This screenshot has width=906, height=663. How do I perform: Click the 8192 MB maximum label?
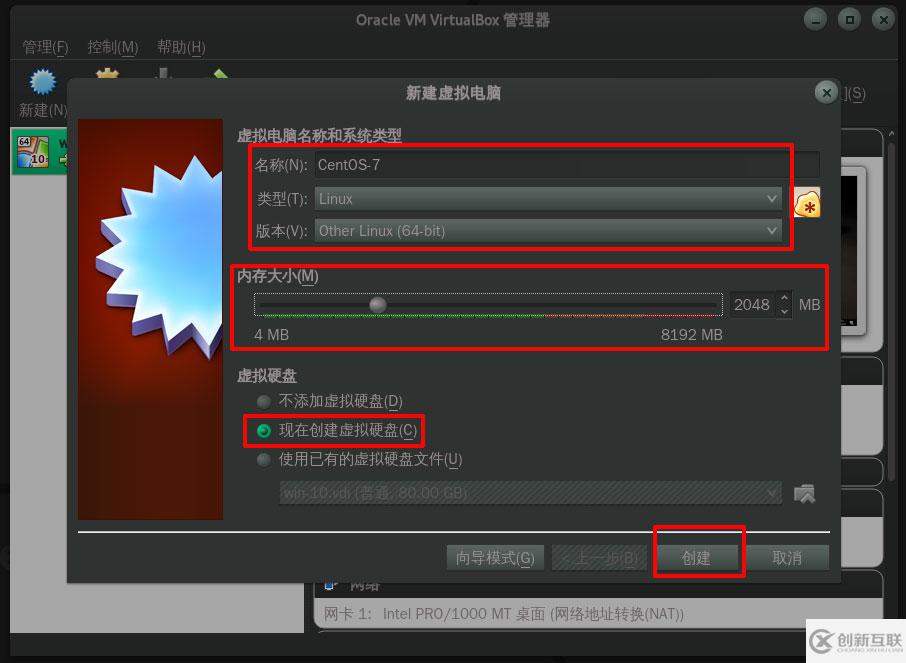pos(692,335)
